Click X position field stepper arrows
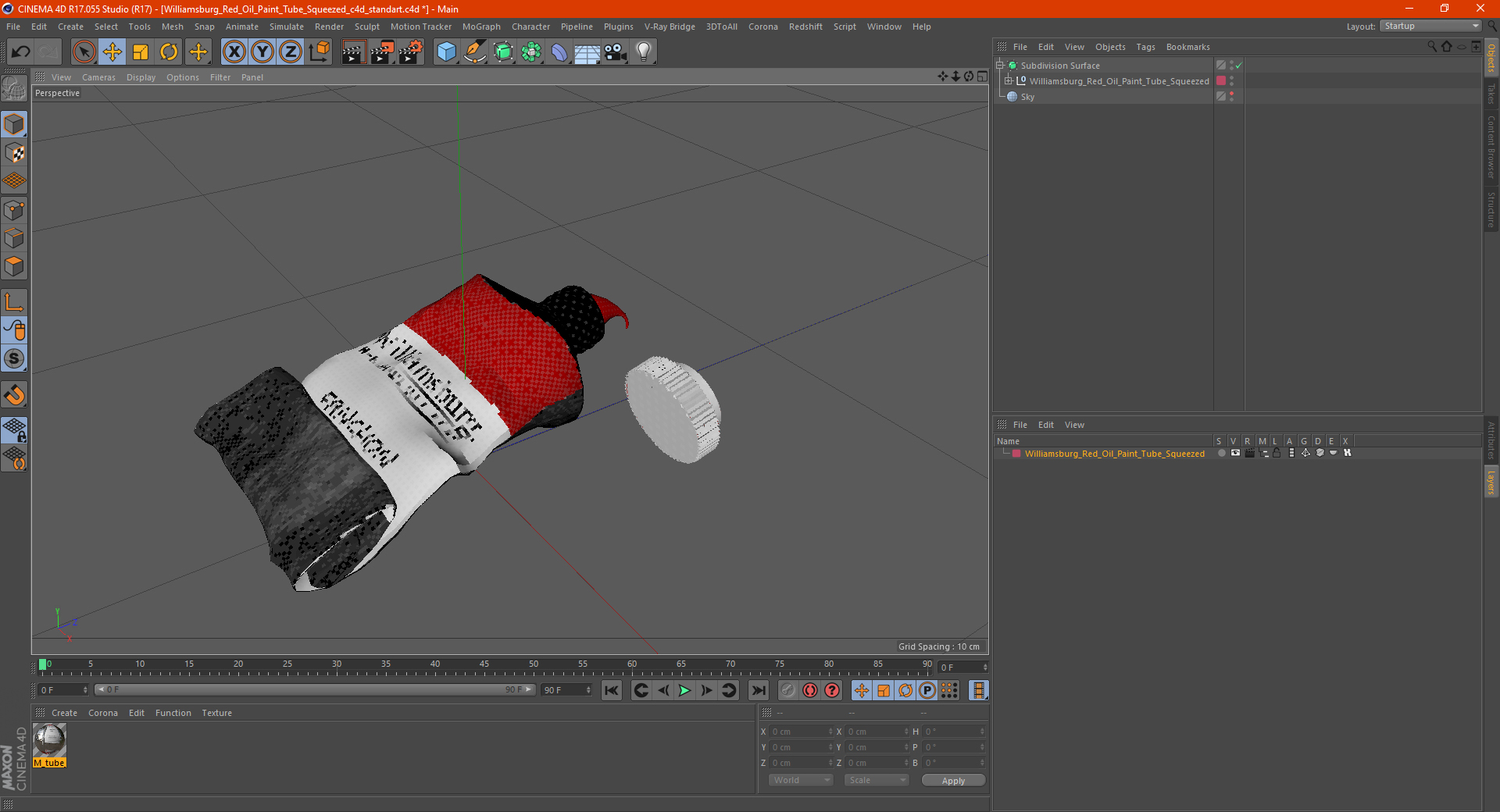This screenshot has width=1500, height=812. tap(830, 732)
